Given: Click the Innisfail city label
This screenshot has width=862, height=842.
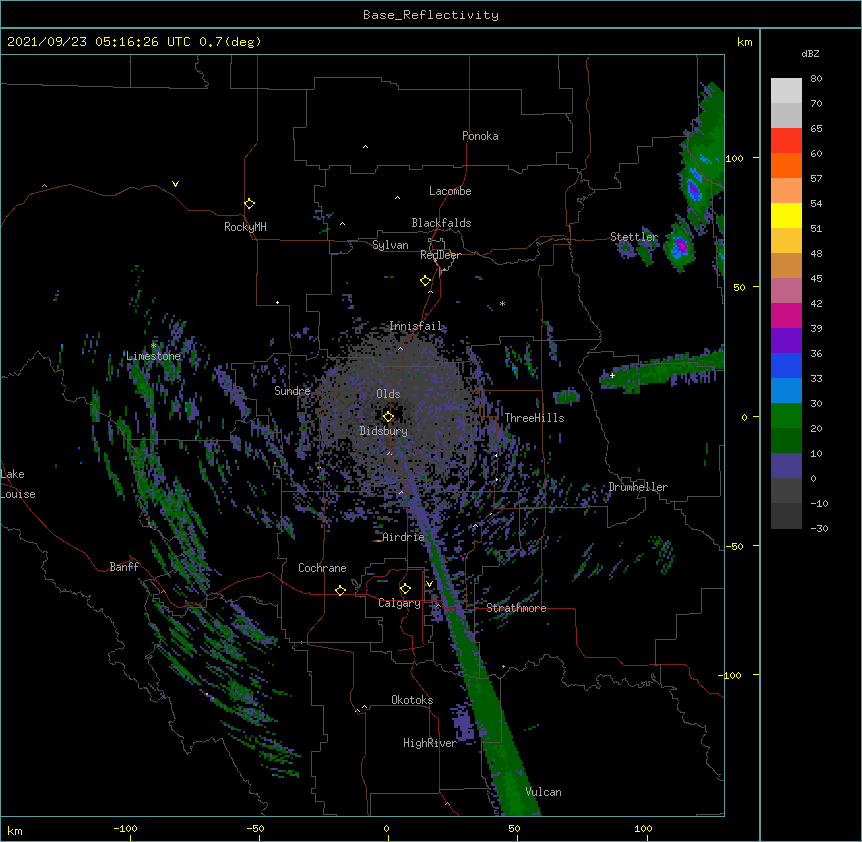Looking at the screenshot, I should (416, 326).
